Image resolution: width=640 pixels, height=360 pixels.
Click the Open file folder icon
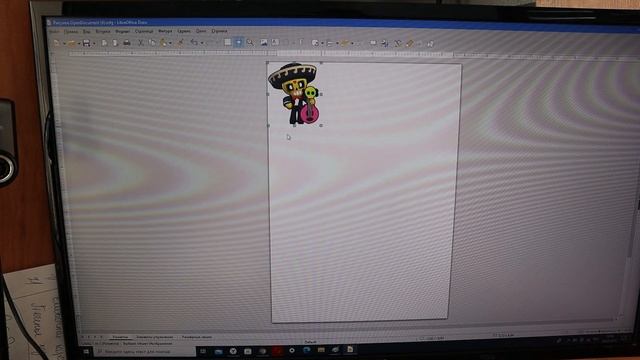pyautogui.click(x=71, y=43)
